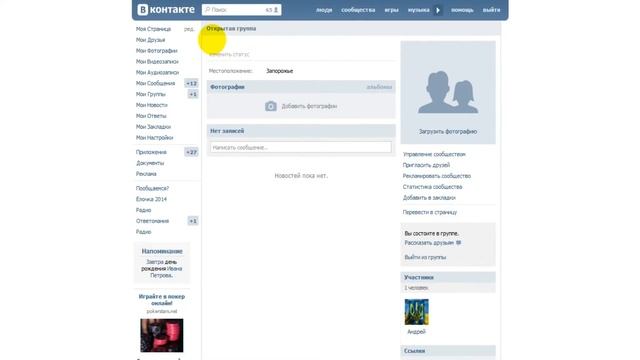Click Выйти из группы
The width and height of the screenshot is (640, 360).
pyautogui.click(x=425, y=257)
